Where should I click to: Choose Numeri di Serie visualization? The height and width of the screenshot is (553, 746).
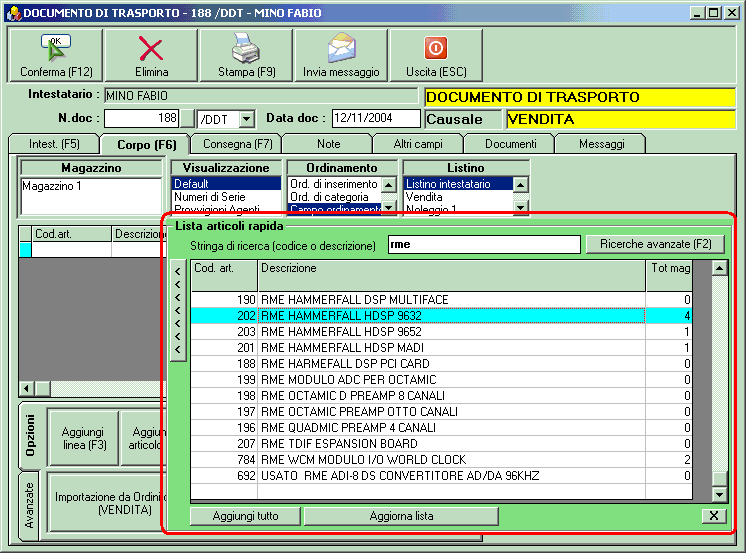(226, 197)
